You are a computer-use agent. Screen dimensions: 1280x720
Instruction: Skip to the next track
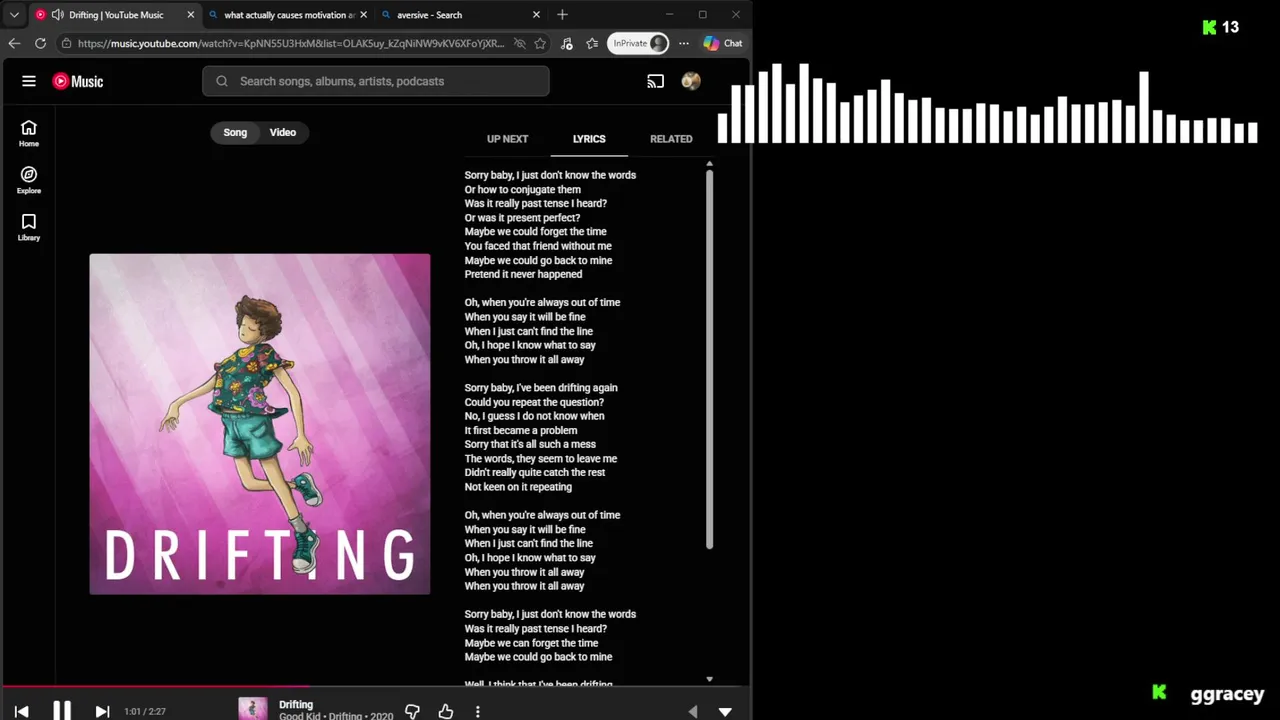[102, 711]
